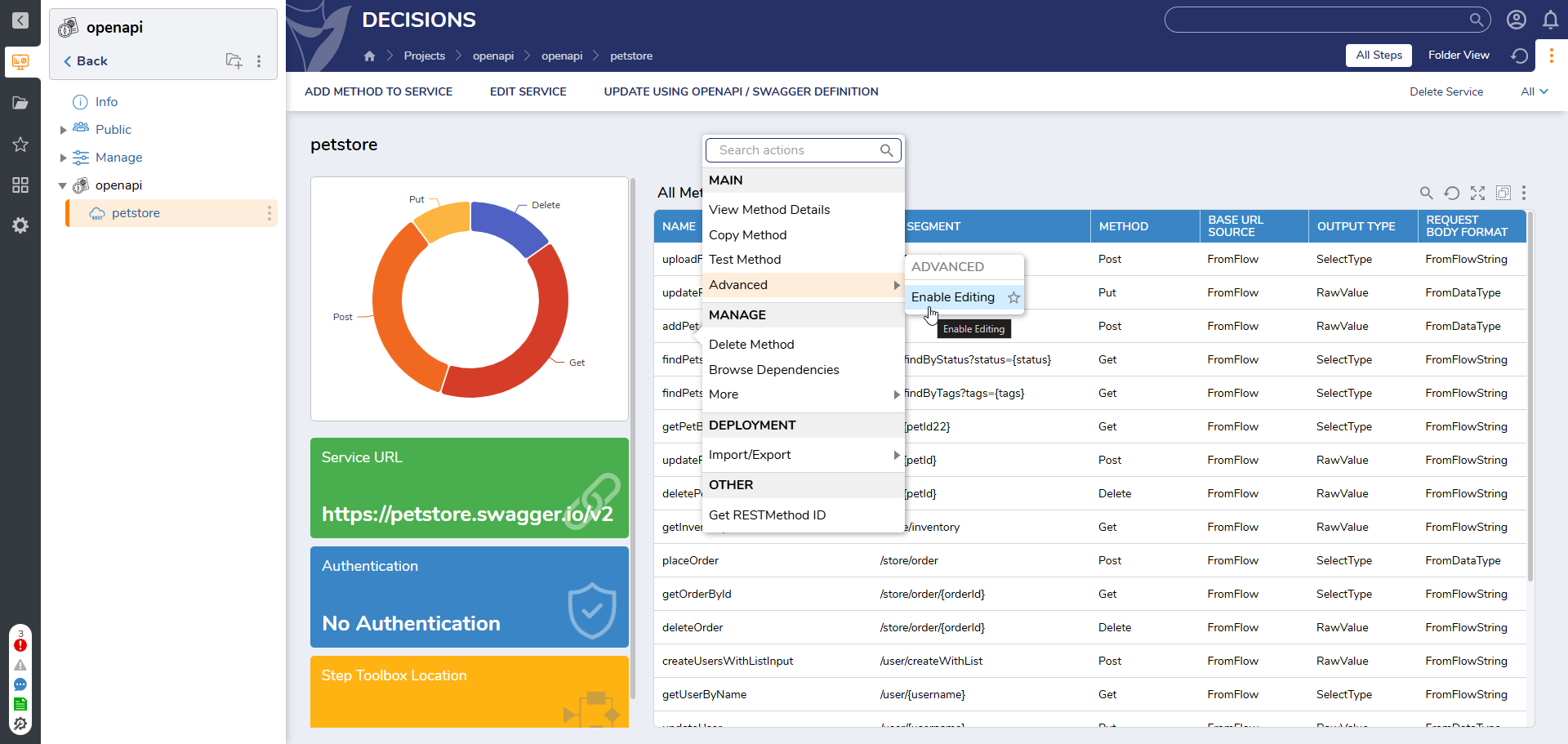The width and height of the screenshot is (1568, 744).
Task: Open the All dropdown filter
Action: (x=1534, y=91)
